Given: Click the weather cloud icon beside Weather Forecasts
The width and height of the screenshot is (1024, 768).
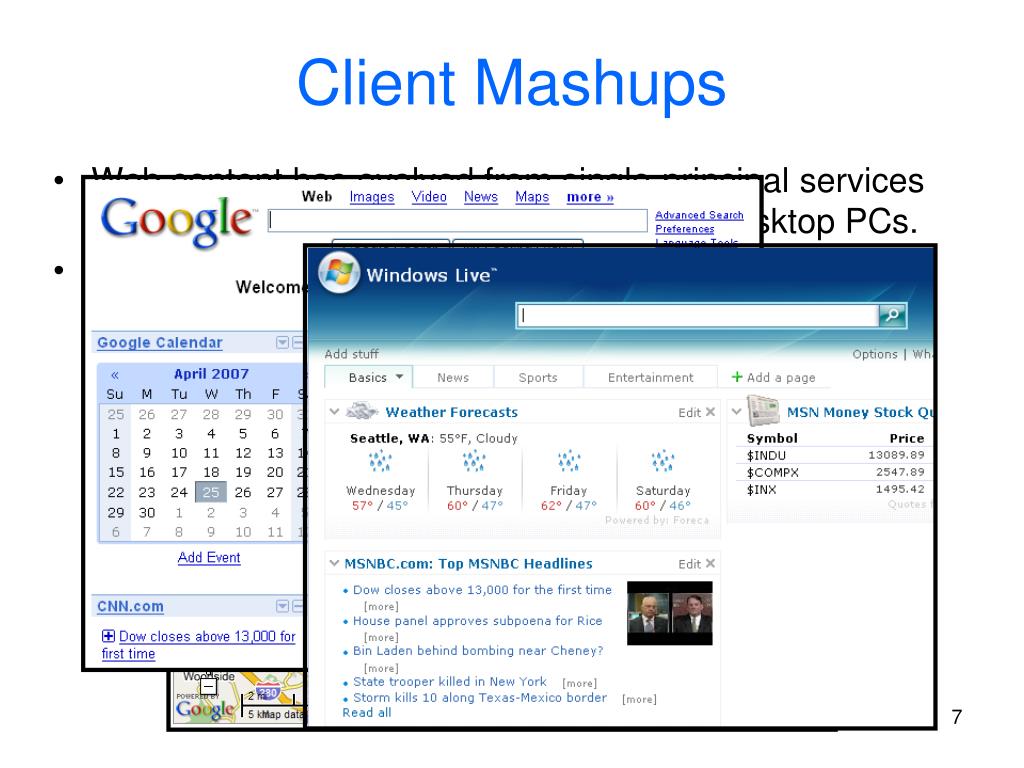Looking at the screenshot, I should pos(362,411).
